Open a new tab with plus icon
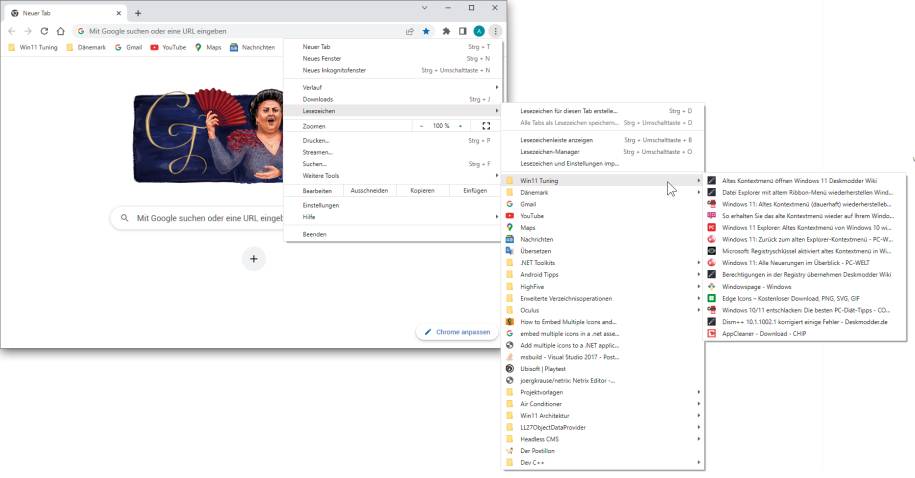Screen dimensions: 915x478 (x=138, y=13)
